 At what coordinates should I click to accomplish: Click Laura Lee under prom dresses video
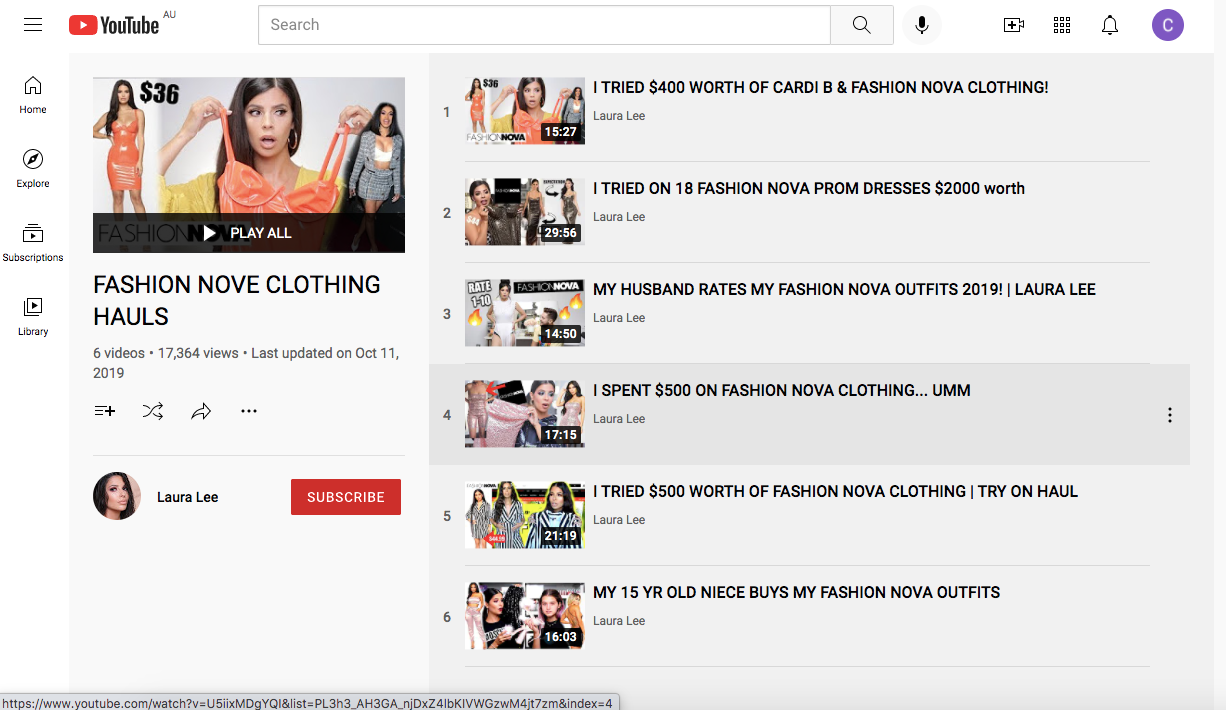[619, 217]
